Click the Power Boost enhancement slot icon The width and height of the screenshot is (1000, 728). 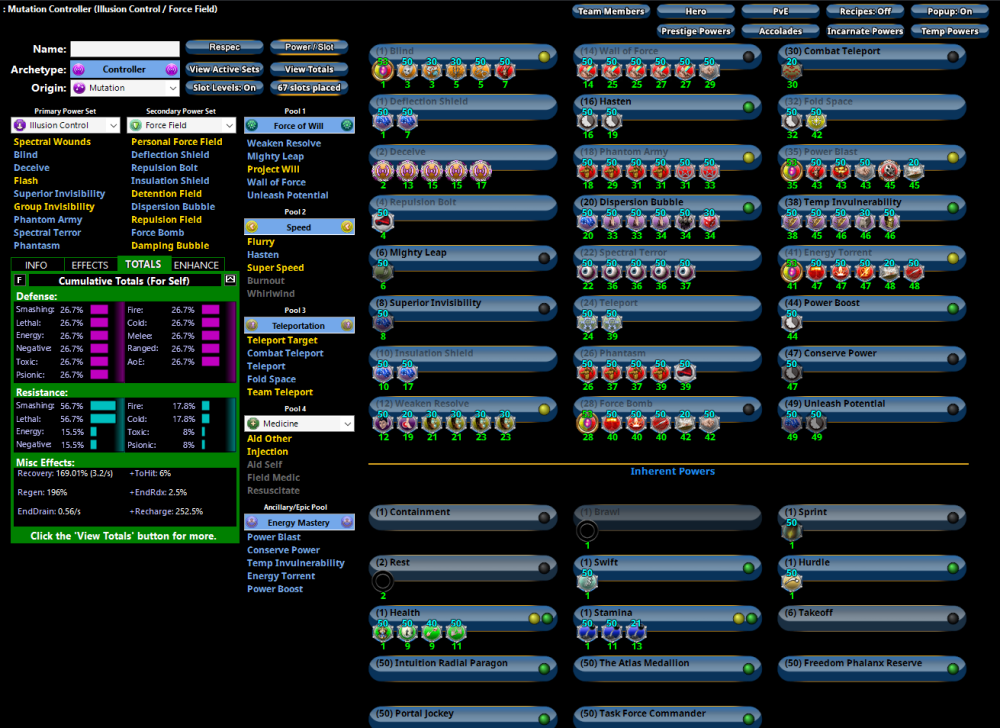tap(791, 322)
